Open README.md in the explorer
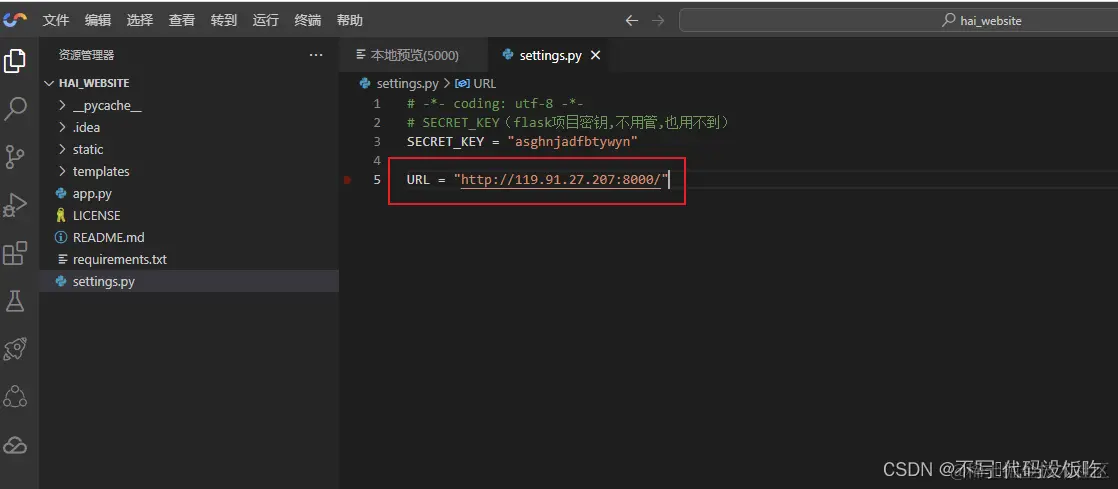The image size is (1118, 489). coord(189,237)
